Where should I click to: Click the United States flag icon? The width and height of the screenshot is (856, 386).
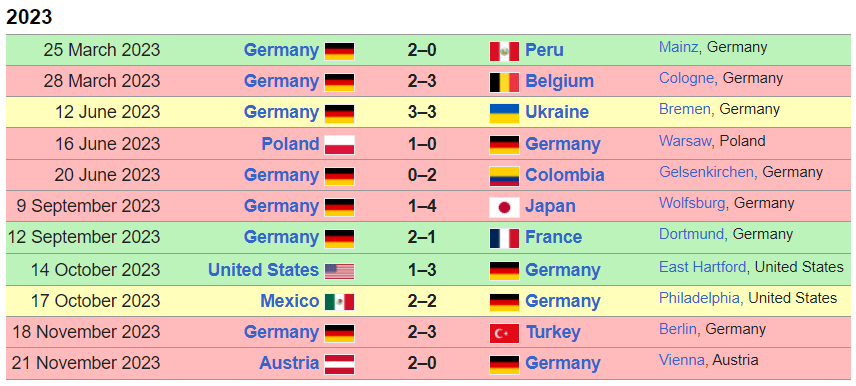(340, 271)
